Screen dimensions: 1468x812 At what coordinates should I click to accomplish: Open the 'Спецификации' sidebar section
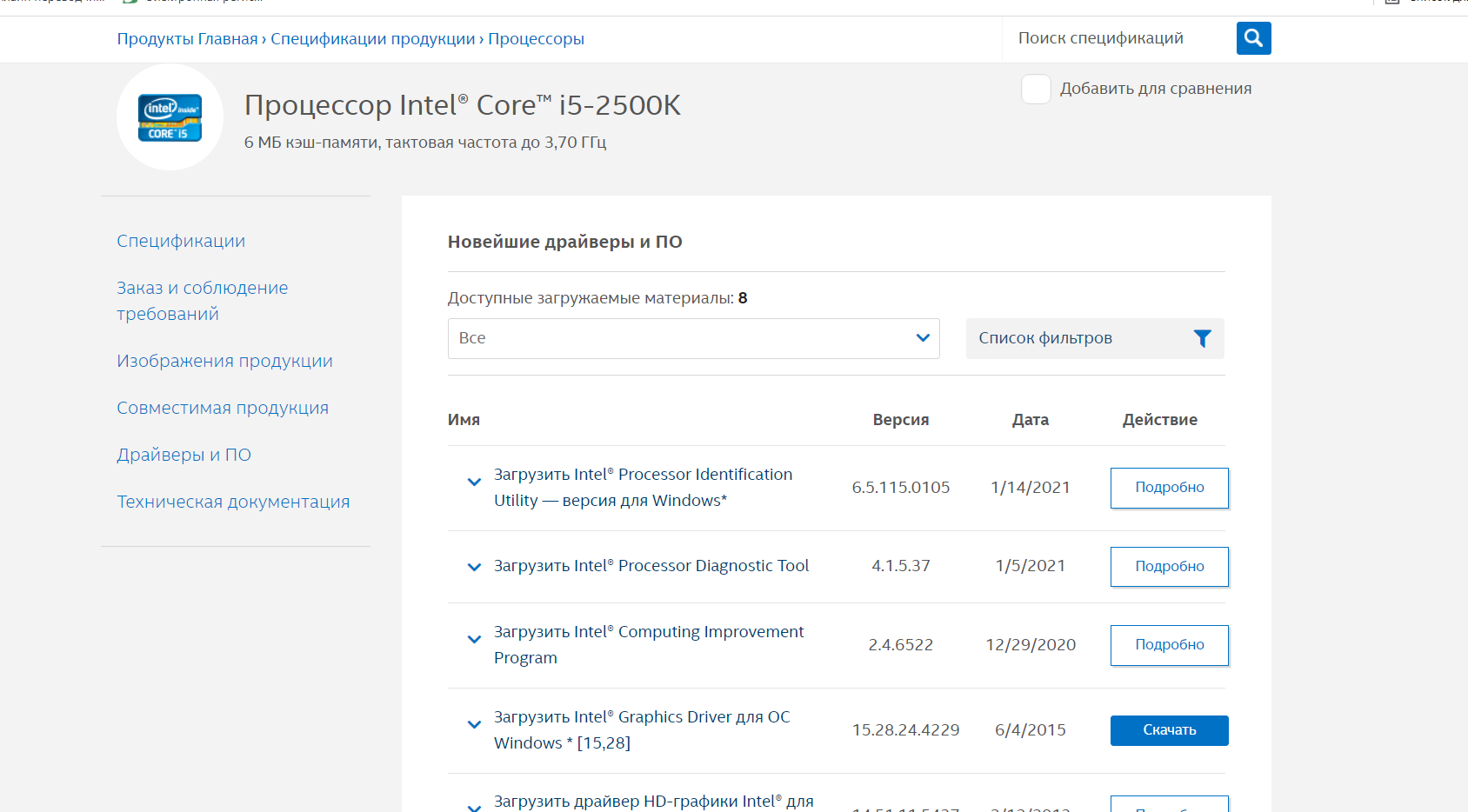click(x=181, y=241)
